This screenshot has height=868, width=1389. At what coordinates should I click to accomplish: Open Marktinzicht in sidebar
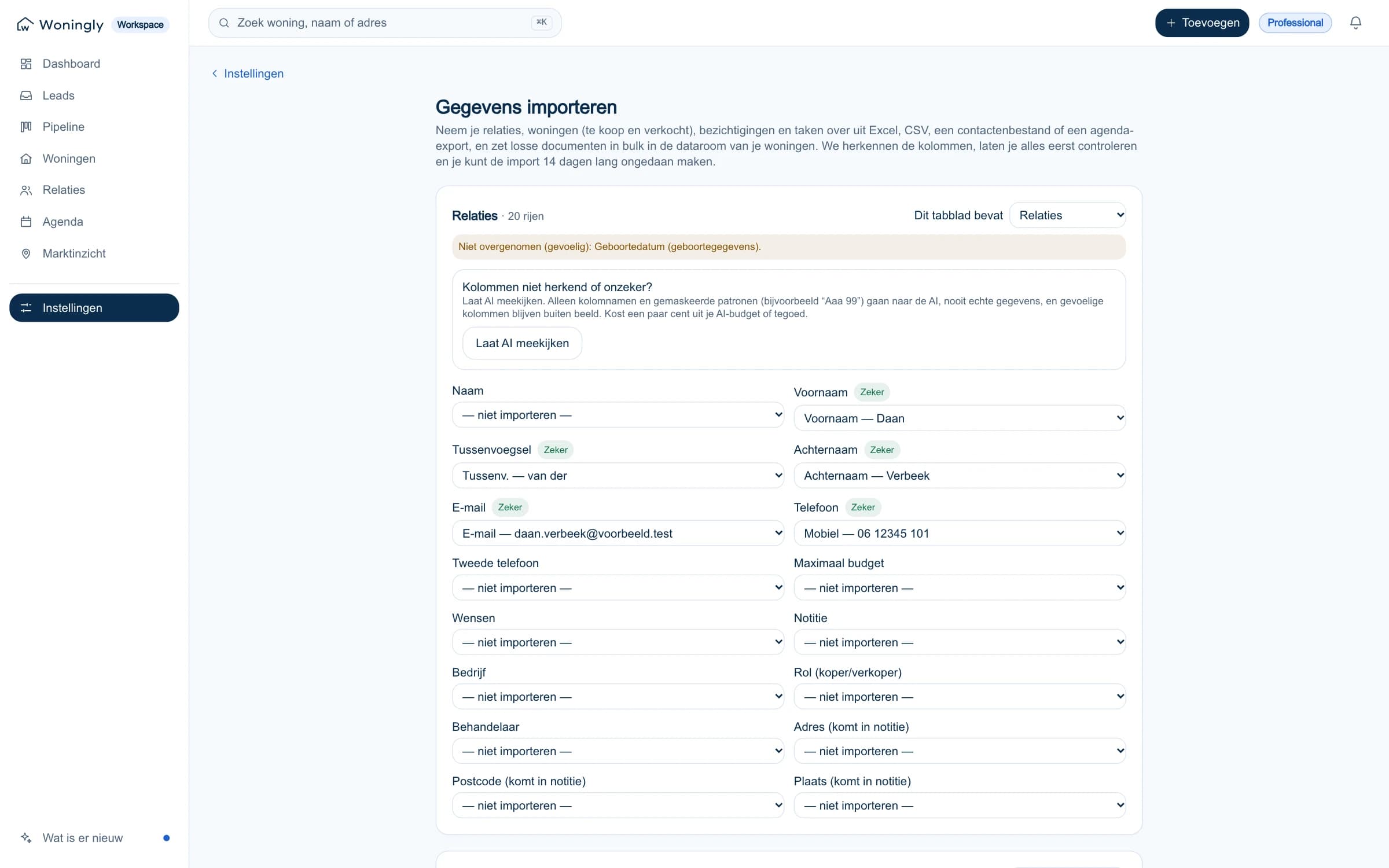(94, 253)
